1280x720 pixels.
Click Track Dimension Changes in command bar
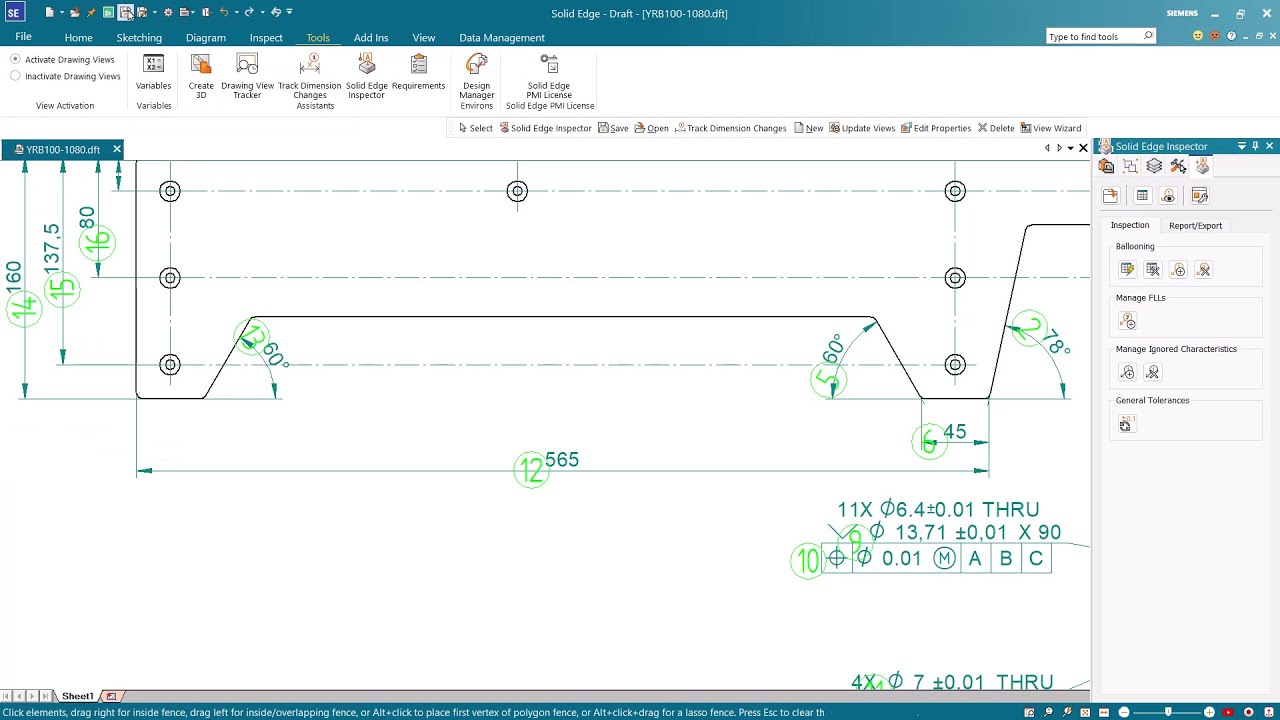pyautogui.click(x=730, y=128)
